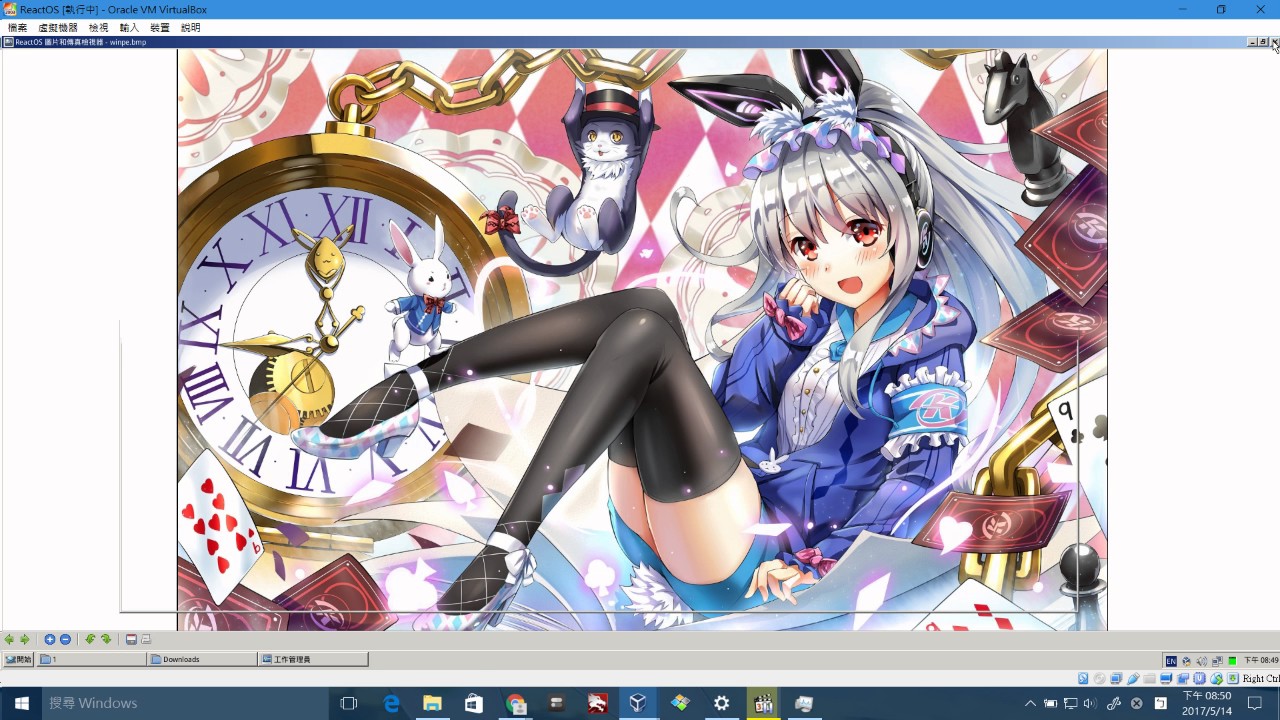Select the VirtualBox cube taskbar icon

pyautogui.click(x=638, y=703)
